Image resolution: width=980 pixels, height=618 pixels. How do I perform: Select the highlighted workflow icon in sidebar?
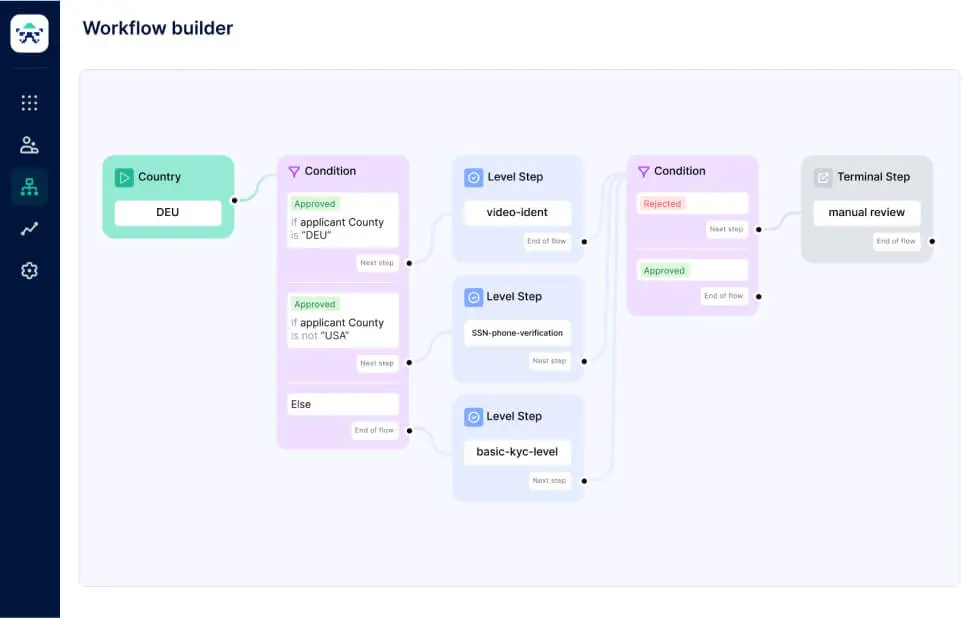pyautogui.click(x=29, y=186)
